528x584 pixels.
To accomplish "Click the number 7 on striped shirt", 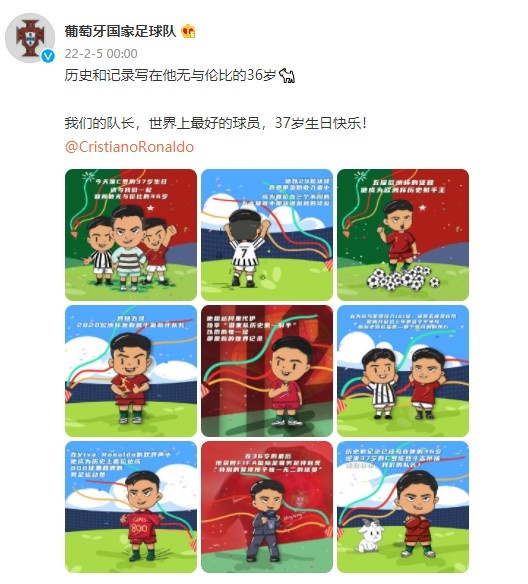I will (244, 253).
